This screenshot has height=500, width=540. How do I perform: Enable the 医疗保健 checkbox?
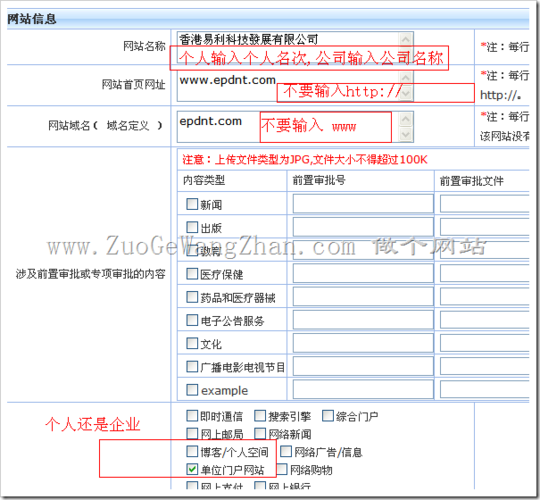(192, 274)
